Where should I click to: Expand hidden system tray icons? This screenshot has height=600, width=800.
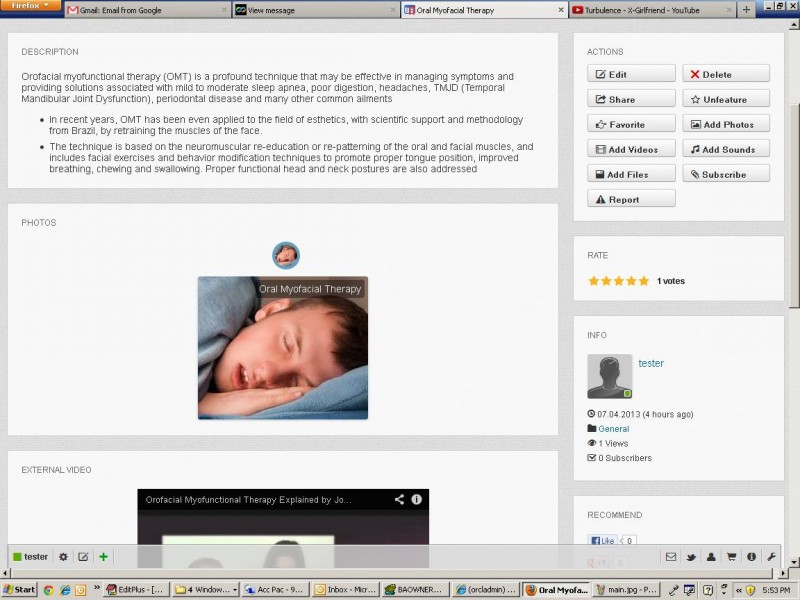(738, 590)
